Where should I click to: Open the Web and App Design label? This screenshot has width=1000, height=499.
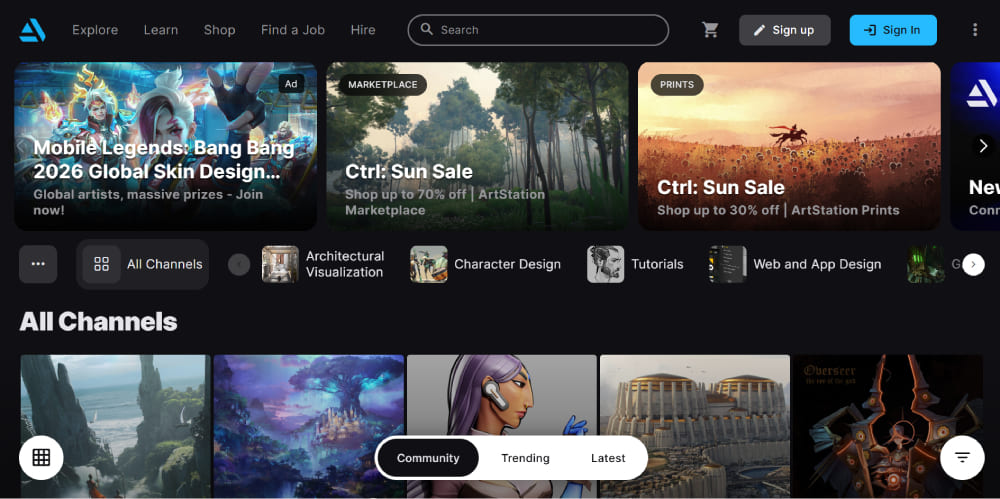click(x=817, y=264)
